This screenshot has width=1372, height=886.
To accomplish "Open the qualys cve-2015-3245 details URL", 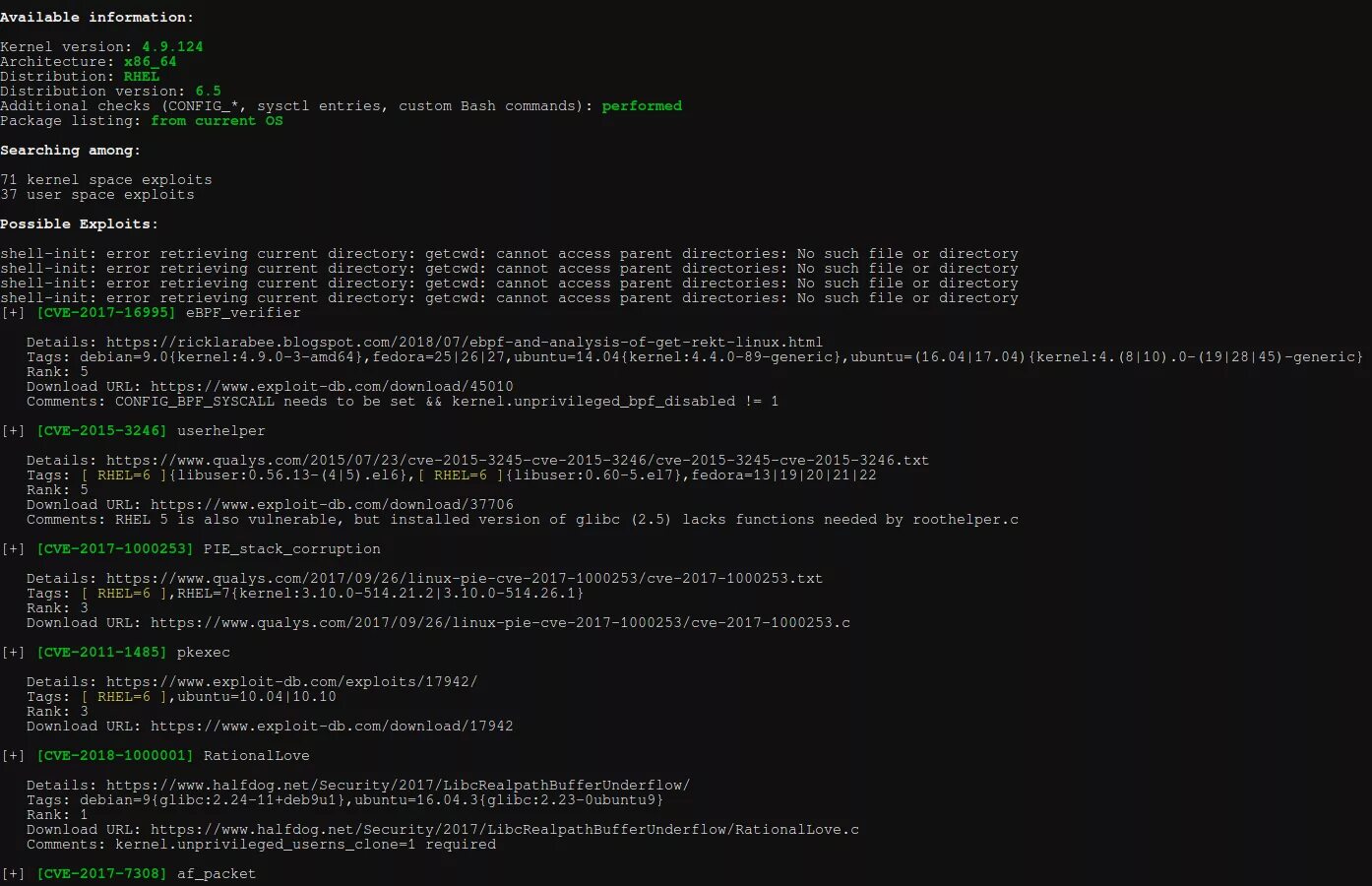I will pos(518,460).
